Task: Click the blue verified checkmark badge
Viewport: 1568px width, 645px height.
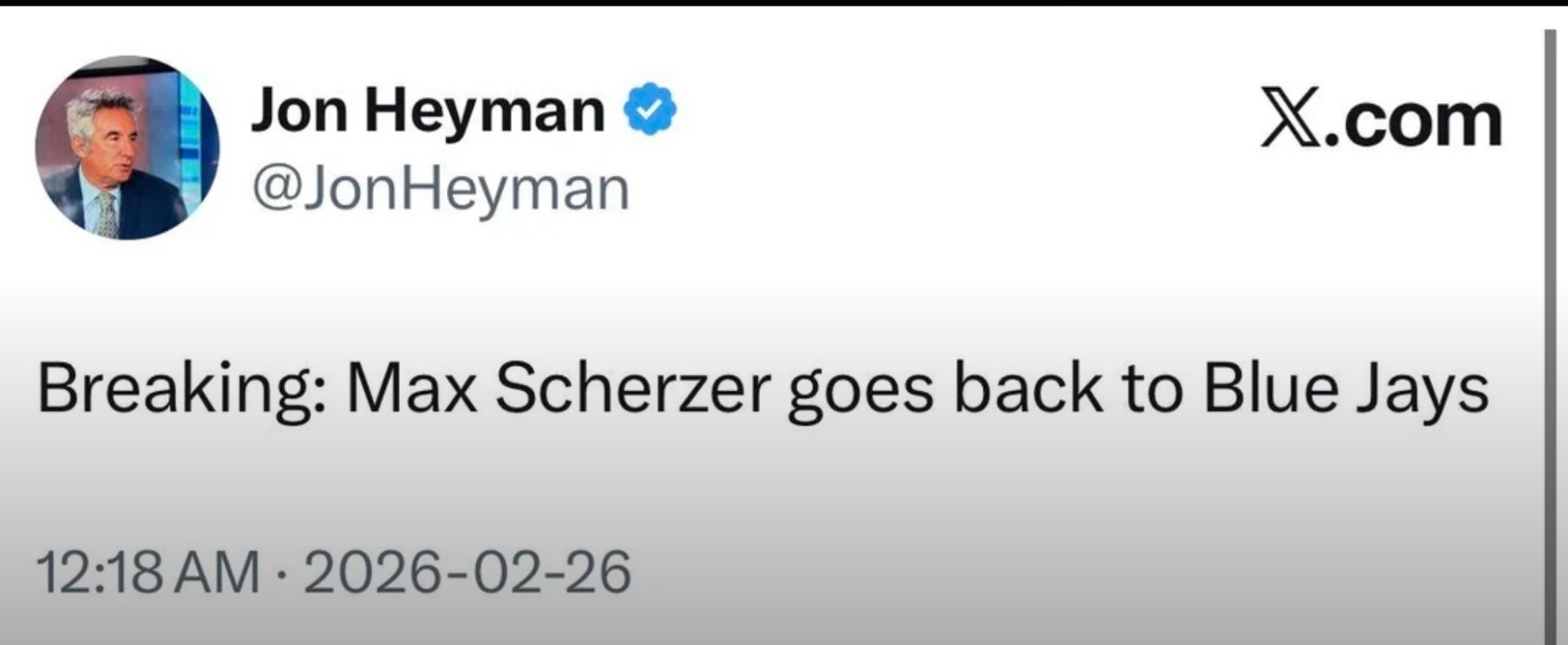Action: (x=649, y=109)
